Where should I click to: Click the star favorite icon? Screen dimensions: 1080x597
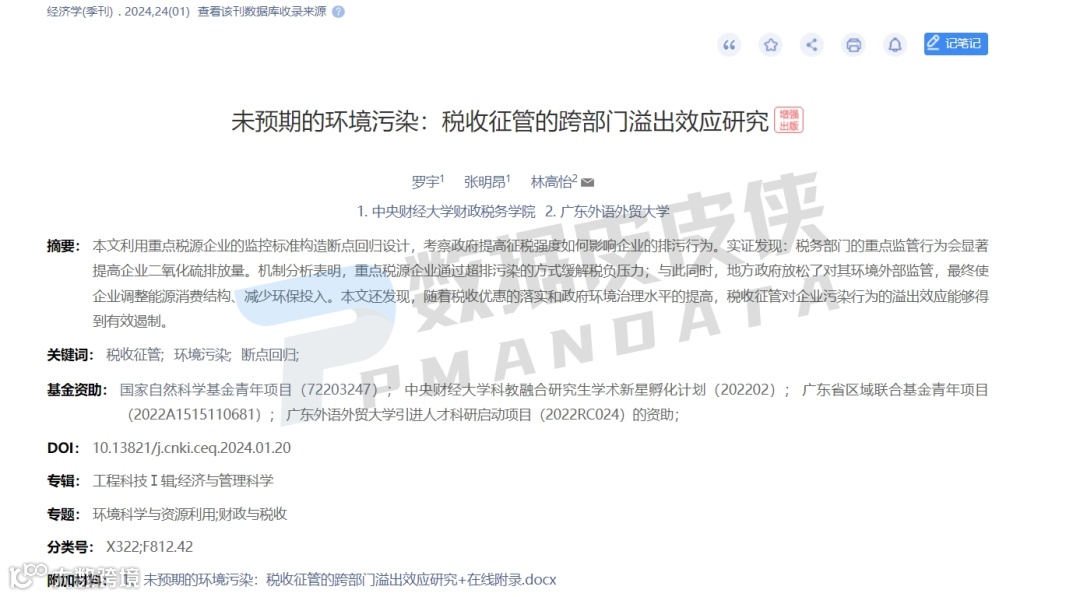click(770, 45)
